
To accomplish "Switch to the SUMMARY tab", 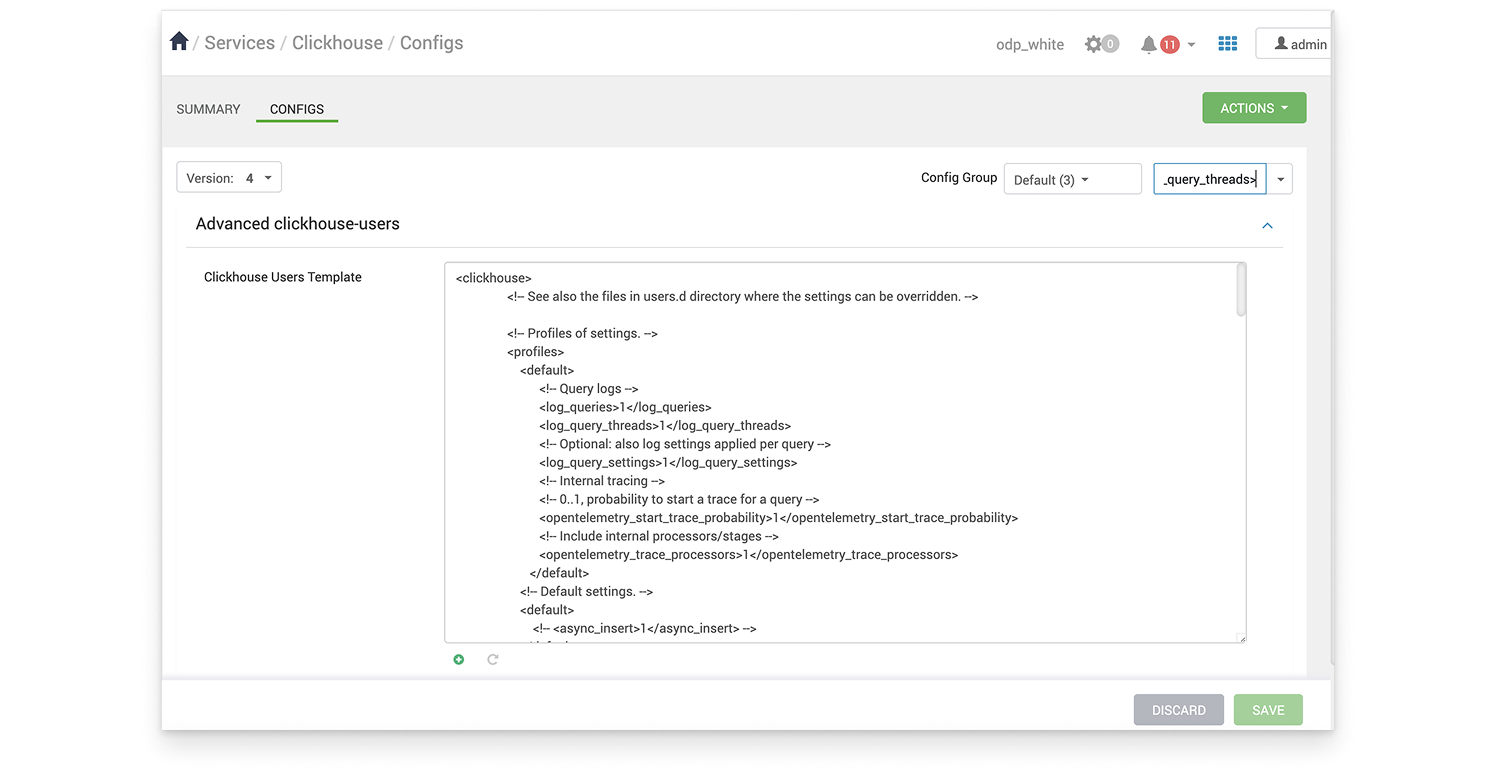I will tap(208, 109).
